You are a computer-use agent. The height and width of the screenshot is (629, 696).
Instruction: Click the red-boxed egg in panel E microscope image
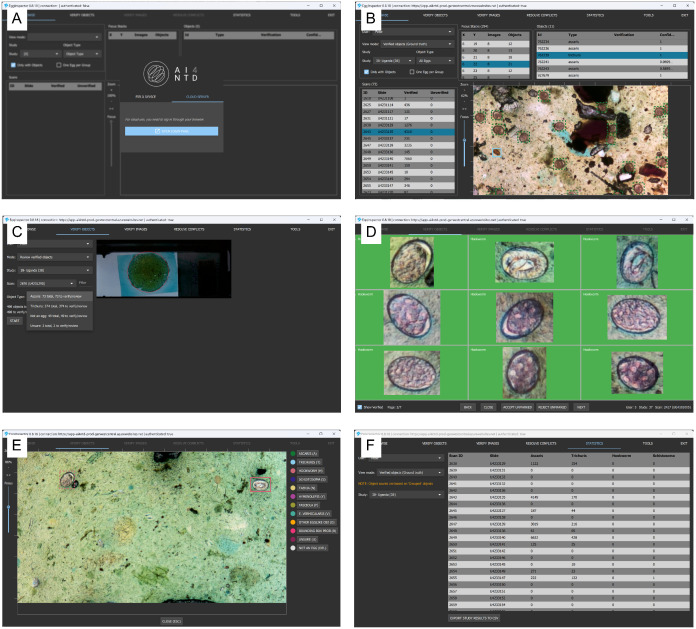pos(260,484)
